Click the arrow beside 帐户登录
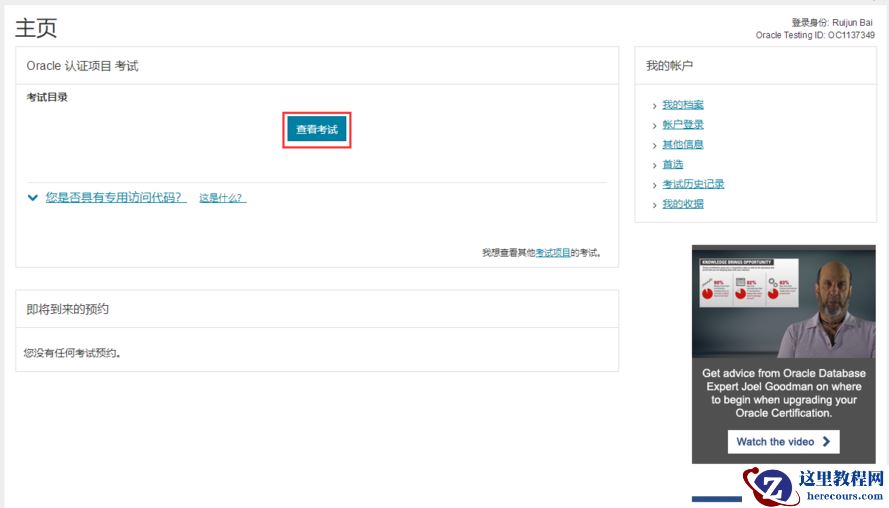Image resolution: width=889 pixels, height=508 pixels. tap(654, 126)
